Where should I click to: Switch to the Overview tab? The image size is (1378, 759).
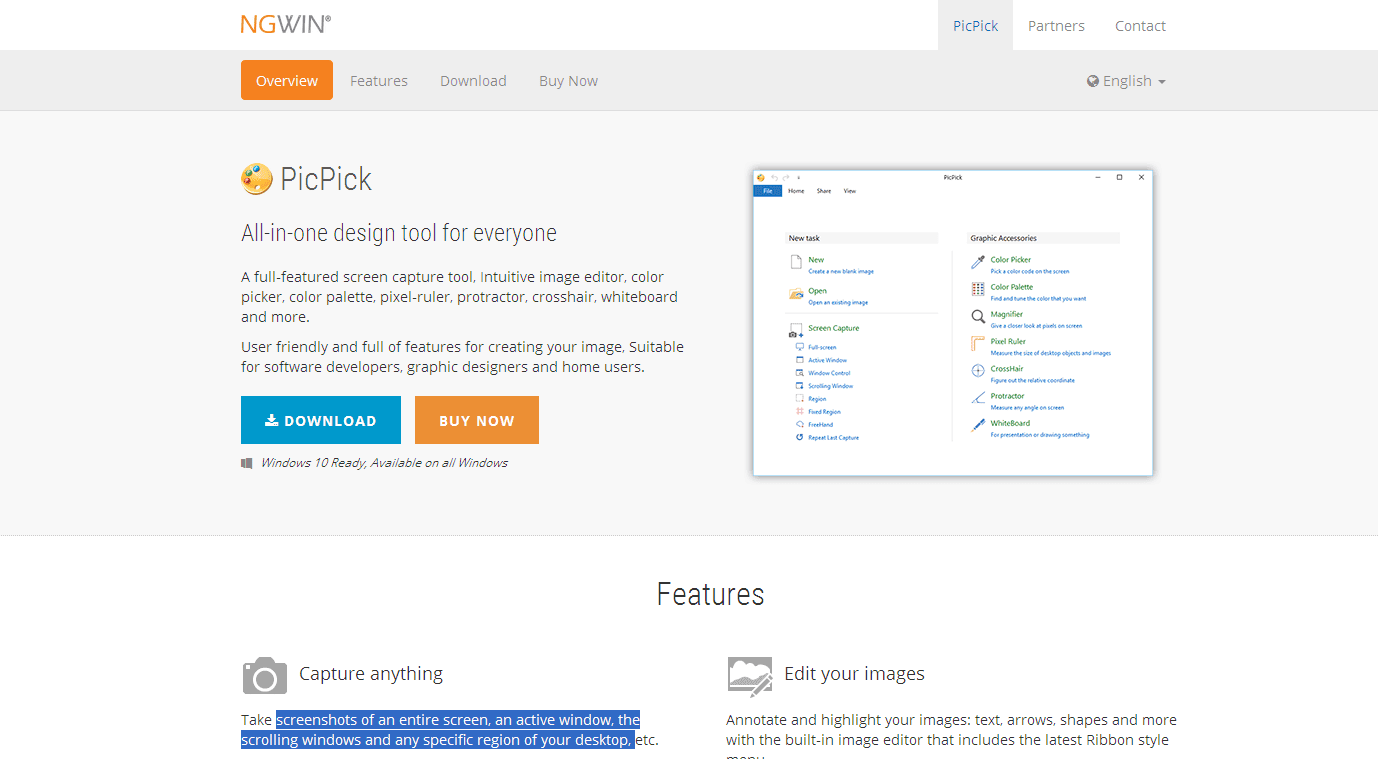(287, 80)
